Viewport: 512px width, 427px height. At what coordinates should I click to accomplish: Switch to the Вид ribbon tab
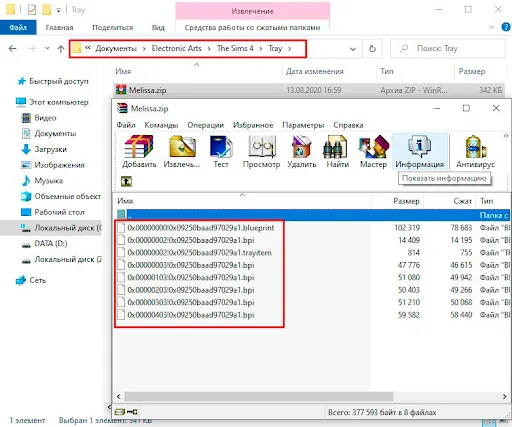158,28
